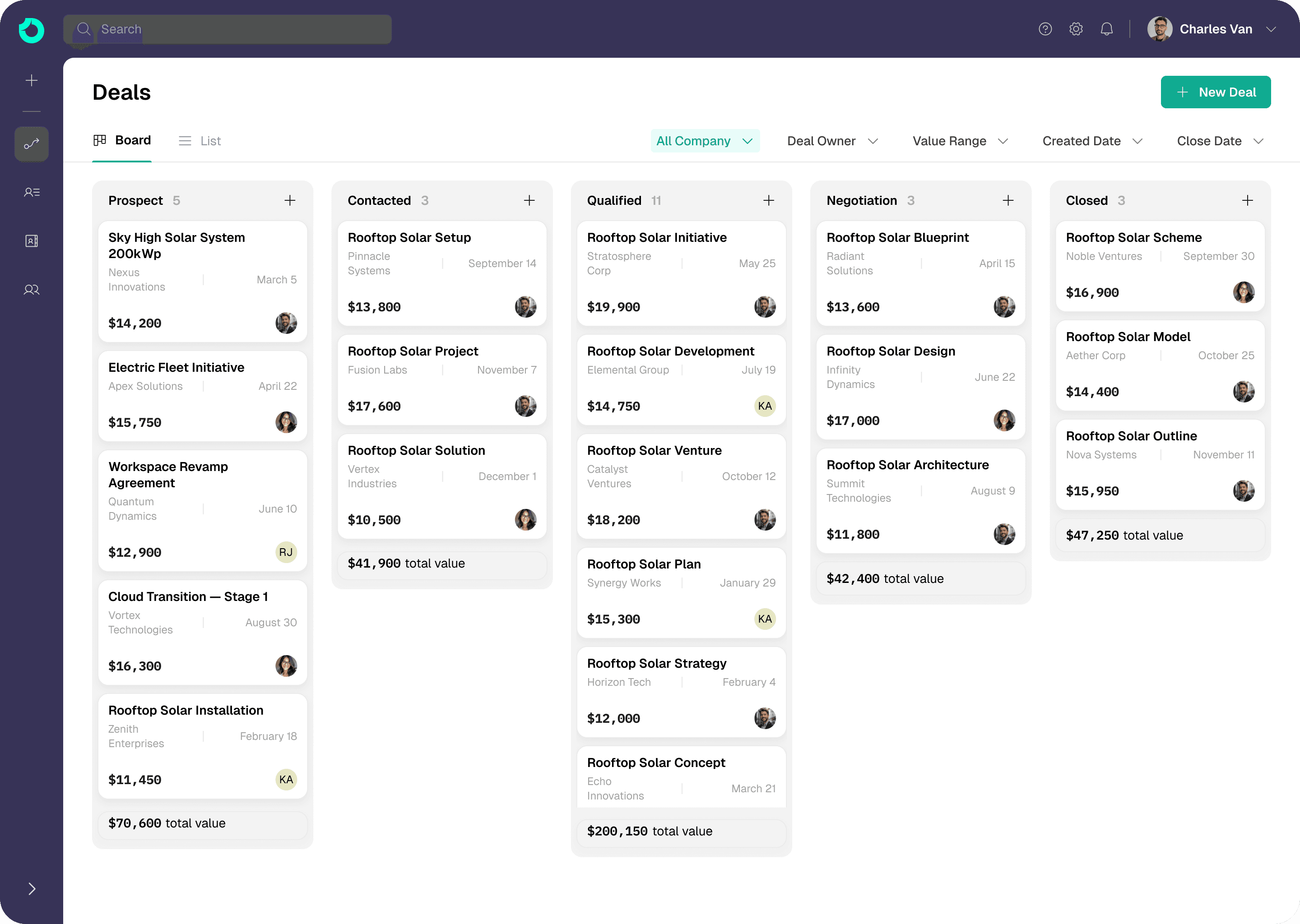1300x924 pixels.
Task: Add a deal to Prospect column
Action: (290, 200)
